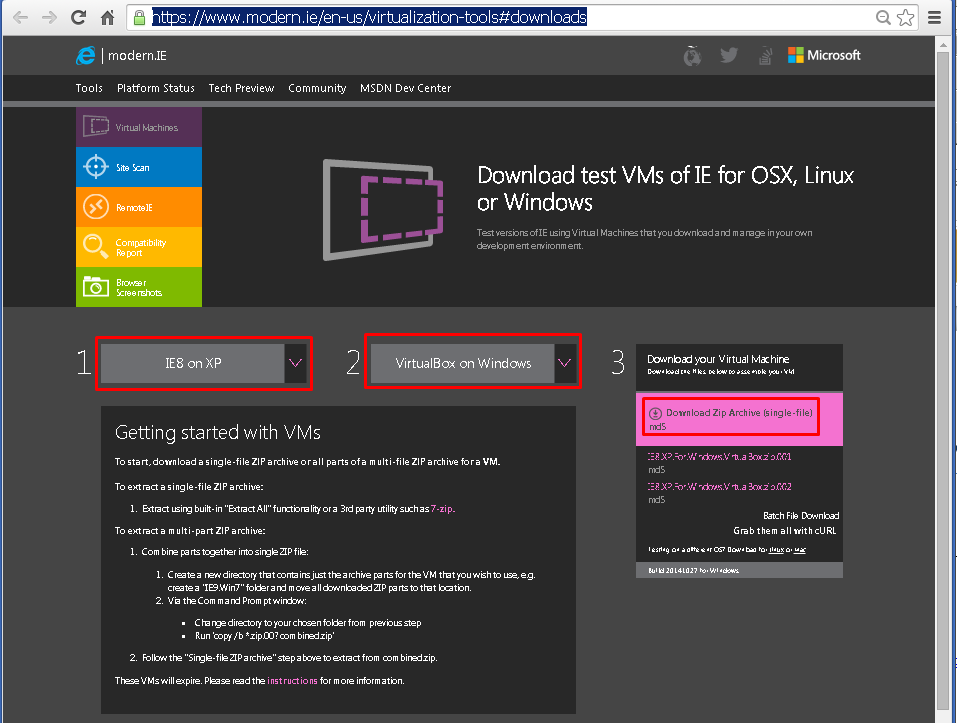Image resolution: width=957 pixels, height=723 pixels.
Task: Open the IE8 on XP selection box
Action: [x=193, y=363]
